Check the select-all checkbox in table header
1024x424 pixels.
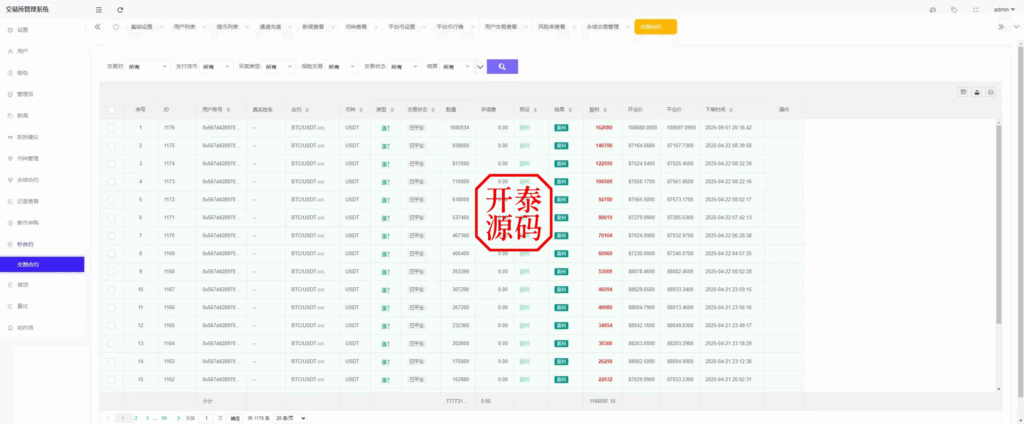pyautogui.click(x=111, y=109)
